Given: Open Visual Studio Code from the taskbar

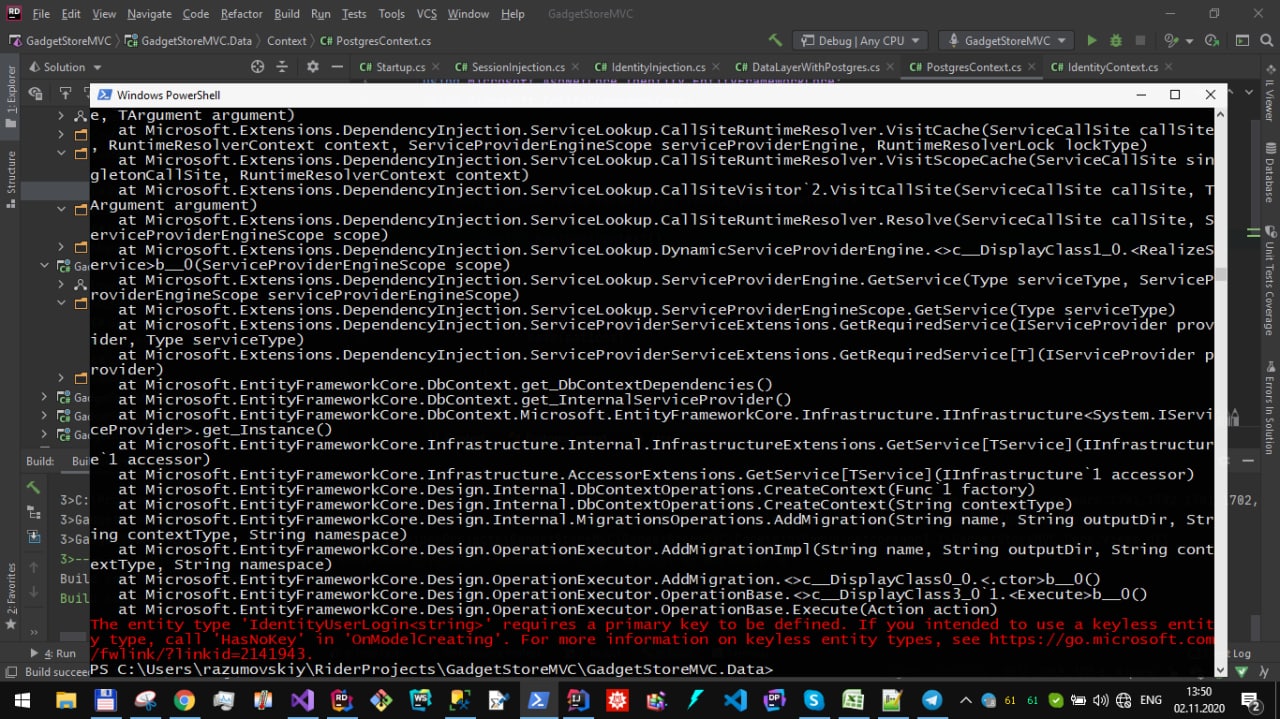Looking at the screenshot, I should (735, 700).
